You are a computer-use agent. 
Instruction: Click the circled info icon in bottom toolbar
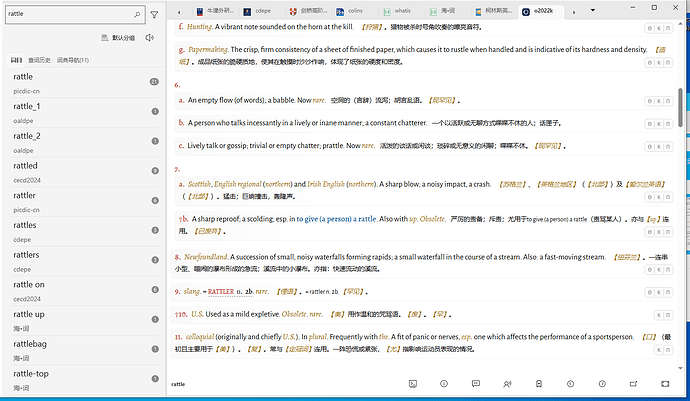click(x=444, y=384)
